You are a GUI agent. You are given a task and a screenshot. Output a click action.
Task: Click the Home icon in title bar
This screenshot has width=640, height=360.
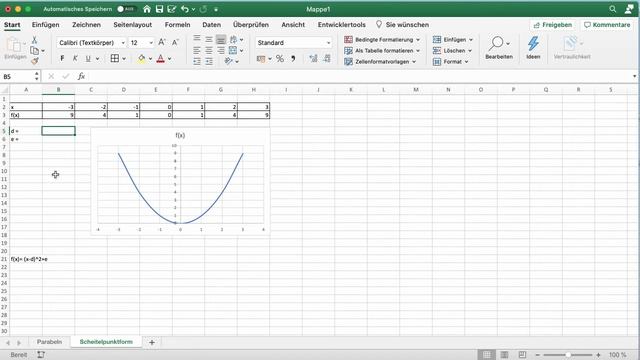[147, 9]
